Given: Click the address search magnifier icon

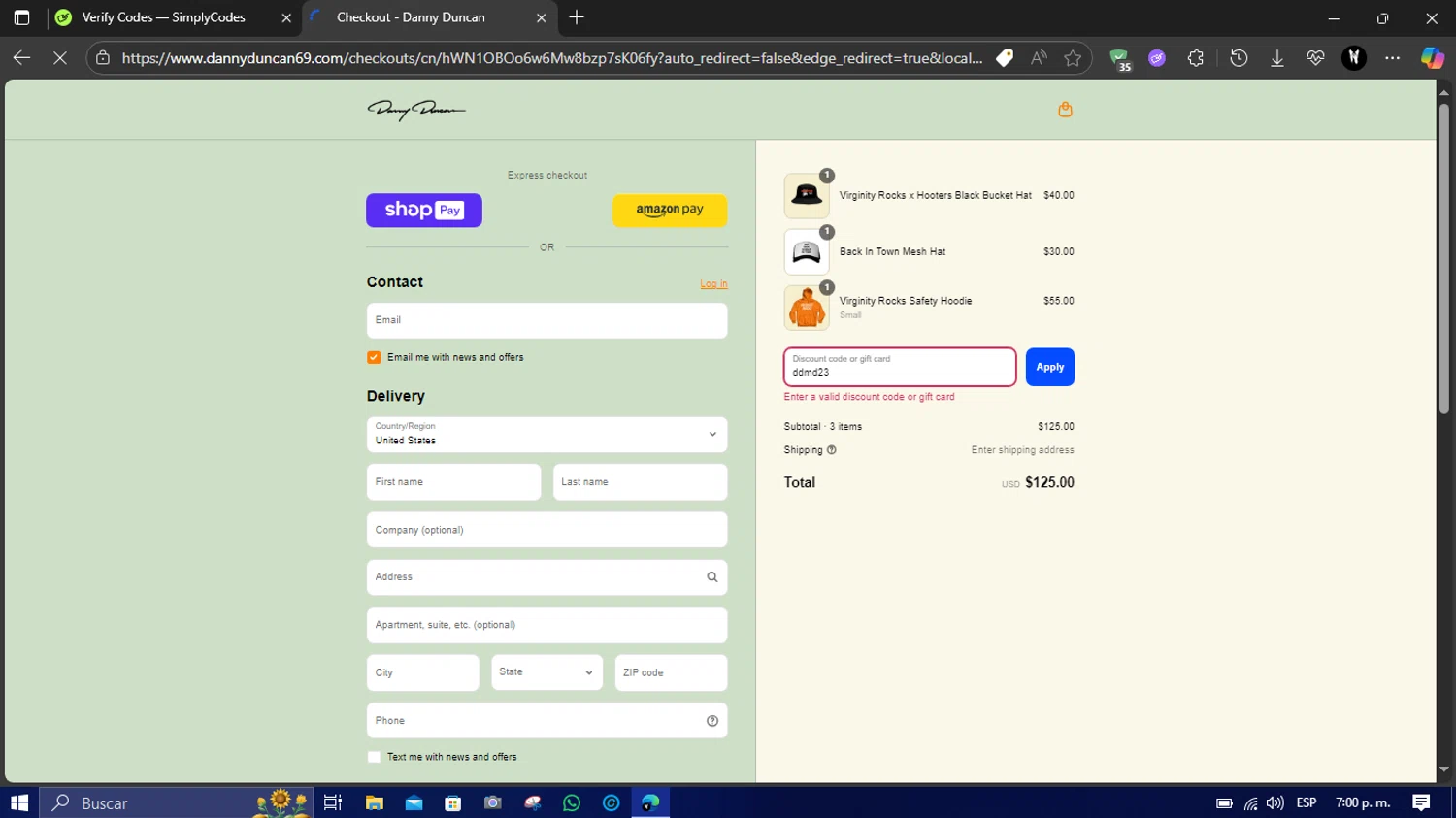Looking at the screenshot, I should (x=712, y=577).
